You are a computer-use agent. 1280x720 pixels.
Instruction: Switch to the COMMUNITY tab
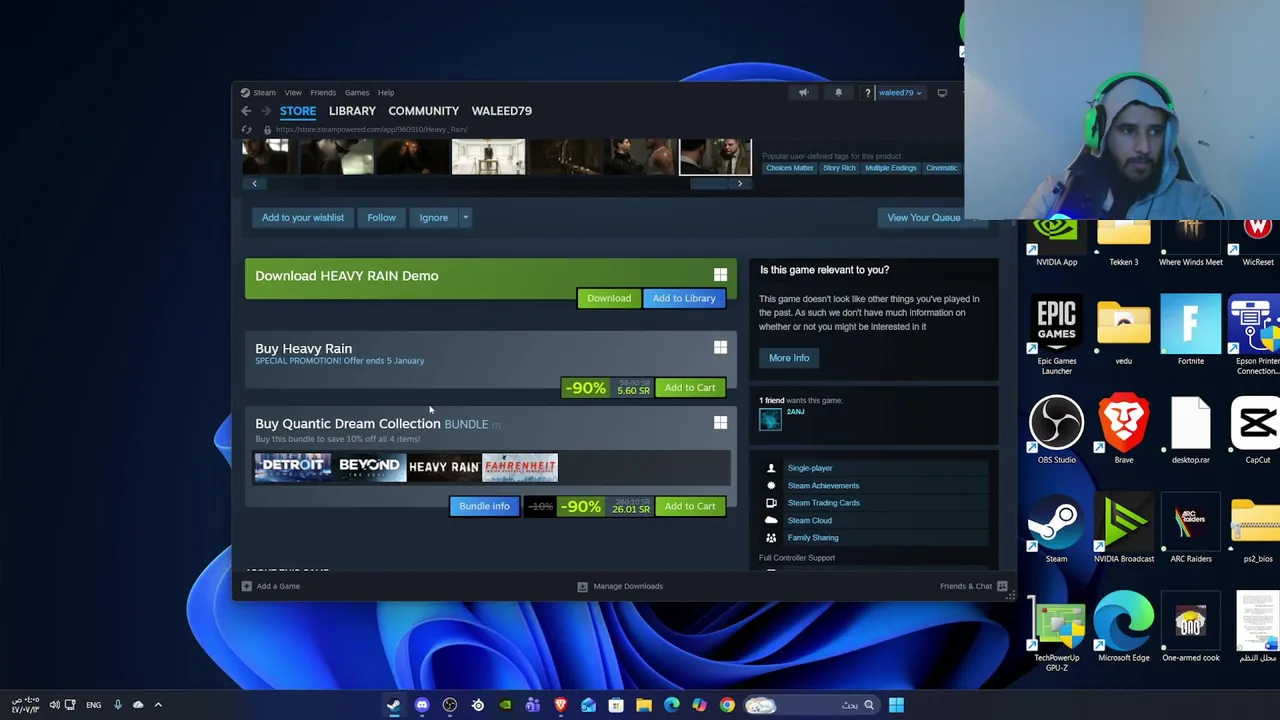pyautogui.click(x=424, y=111)
